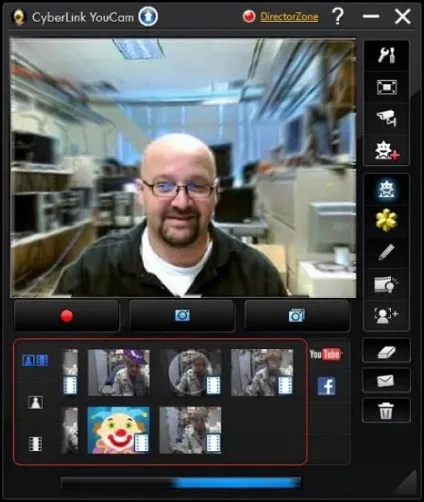
Task: Filter library to videos only
Action: [x=35, y=444]
